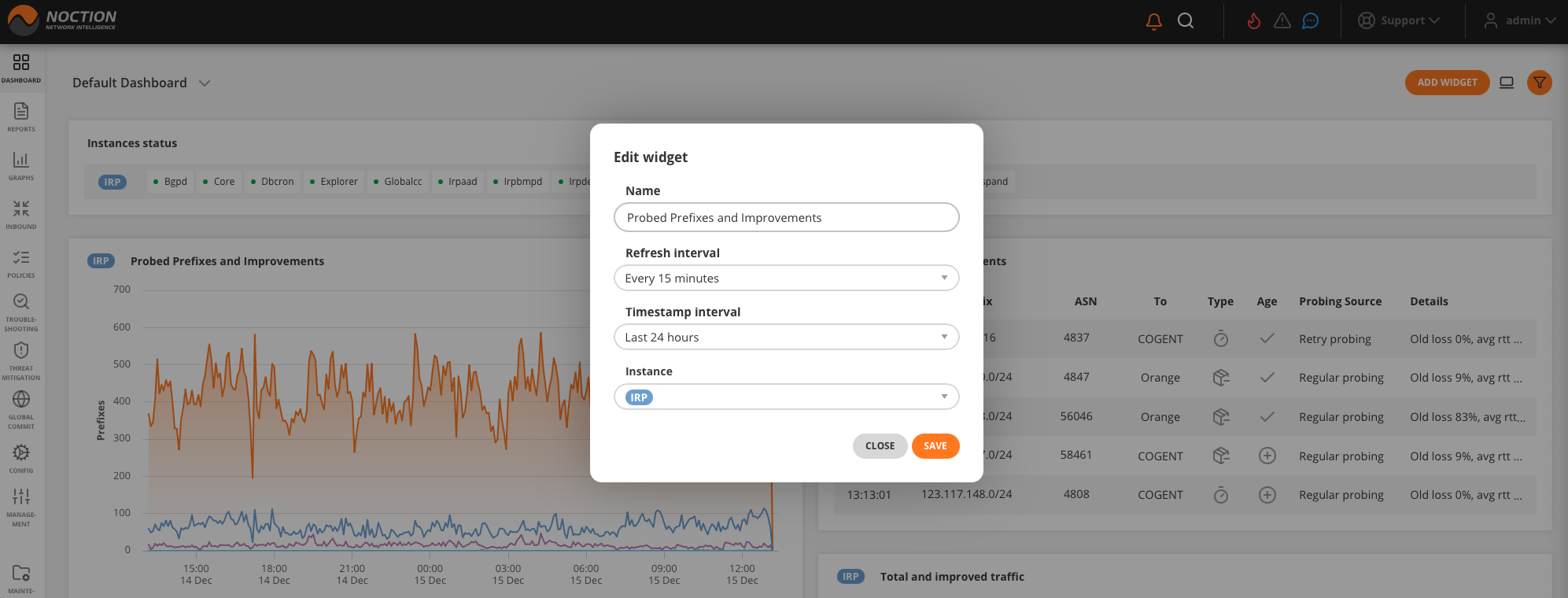
Task: Open the Timestamp interval dropdown
Action: [x=786, y=337]
